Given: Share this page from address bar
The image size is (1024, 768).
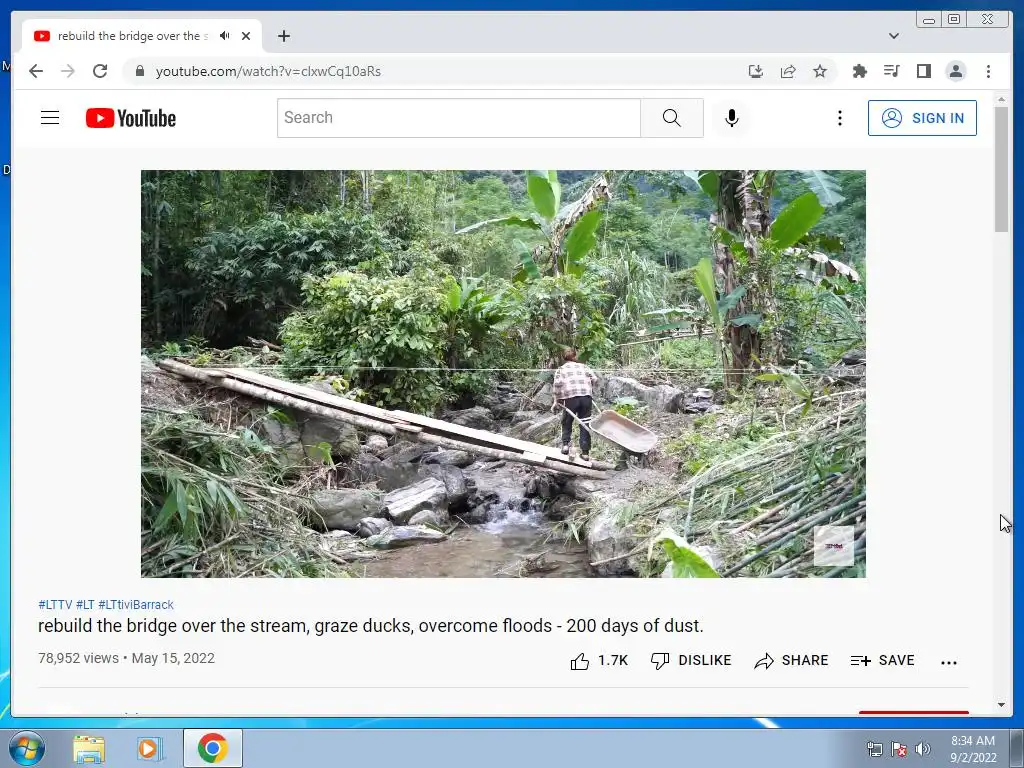Looking at the screenshot, I should click(788, 71).
